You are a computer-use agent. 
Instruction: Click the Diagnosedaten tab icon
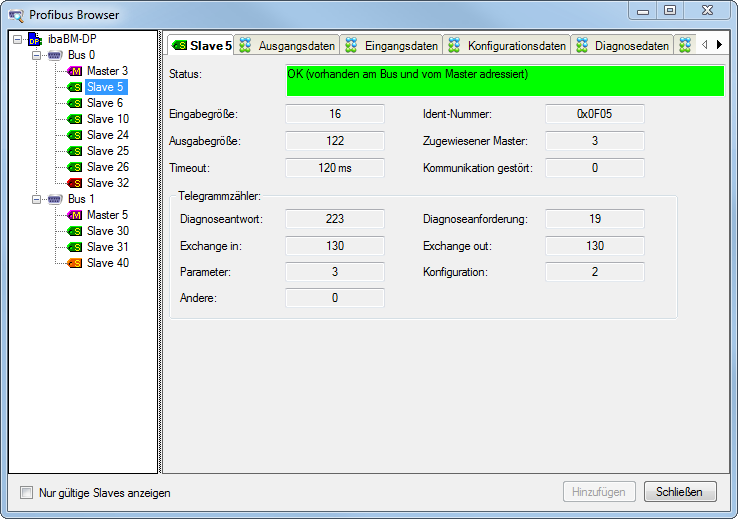(x=582, y=45)
